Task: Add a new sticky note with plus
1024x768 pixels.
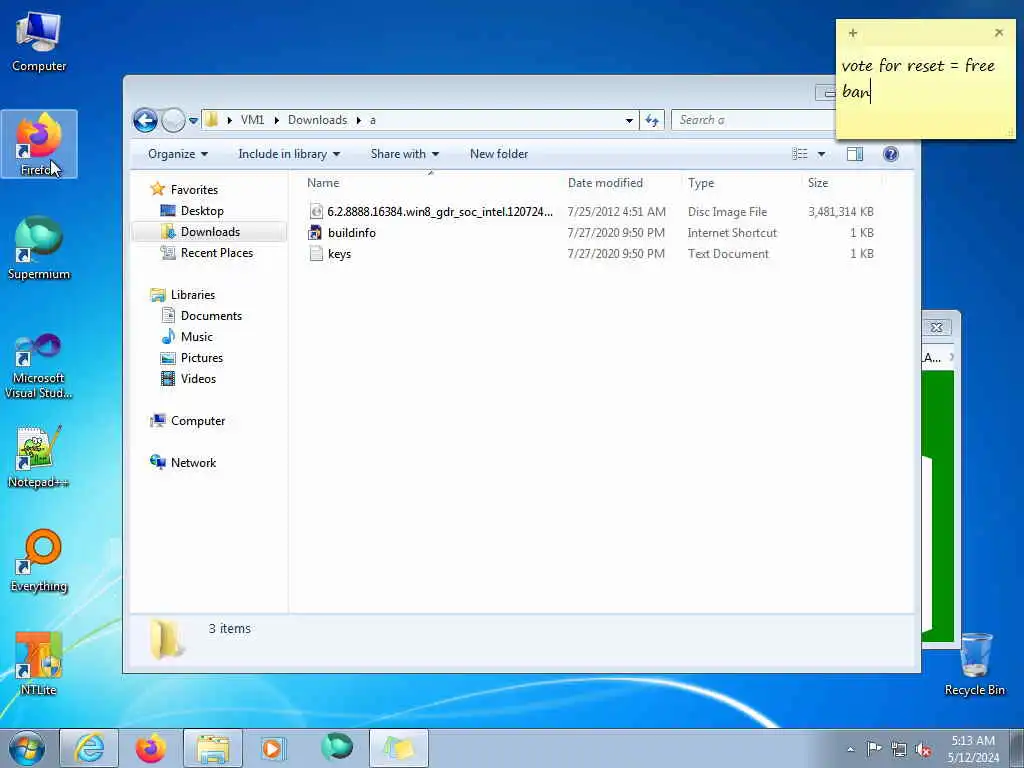Action: coord(852,33)
